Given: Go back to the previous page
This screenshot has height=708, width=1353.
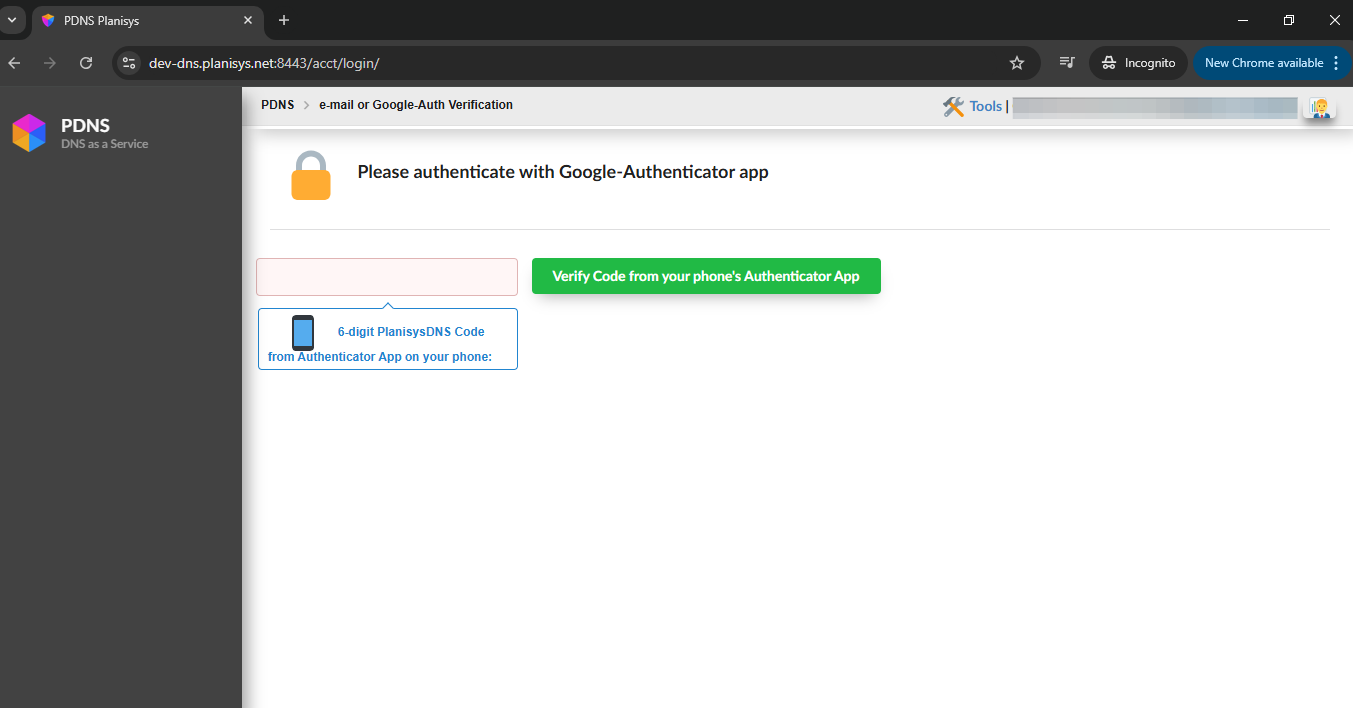Looking at the screenshot, I should (x=14, y=63).
